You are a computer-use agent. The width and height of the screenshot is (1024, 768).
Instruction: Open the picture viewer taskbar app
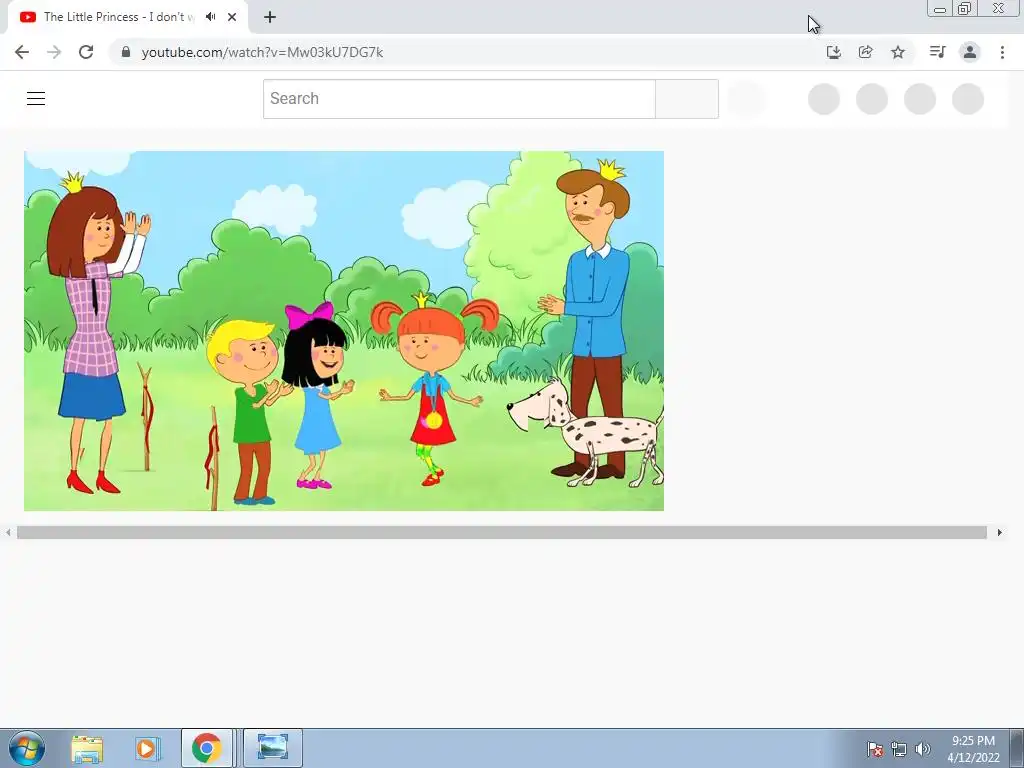[273, 748]
